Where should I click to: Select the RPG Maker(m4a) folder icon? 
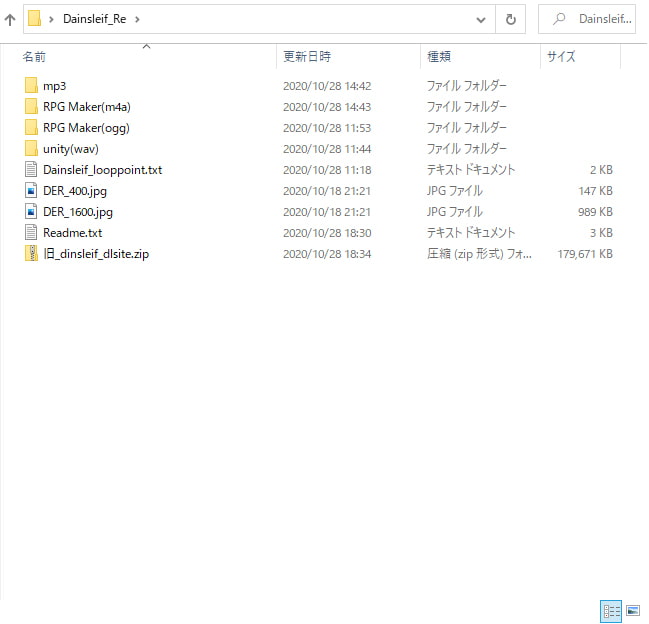point(31,107)
